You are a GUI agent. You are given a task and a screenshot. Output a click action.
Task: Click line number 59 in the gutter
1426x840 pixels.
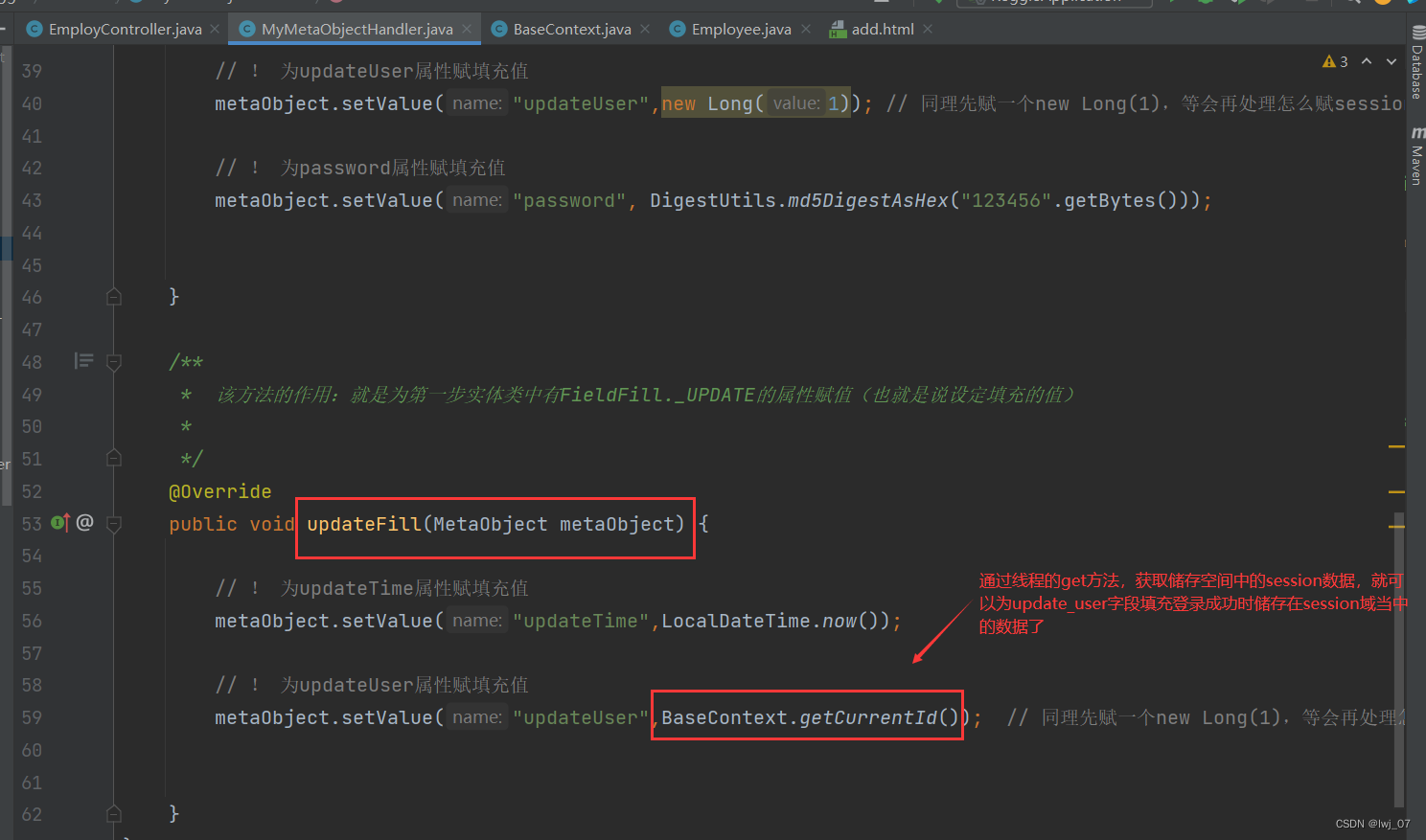32,717
